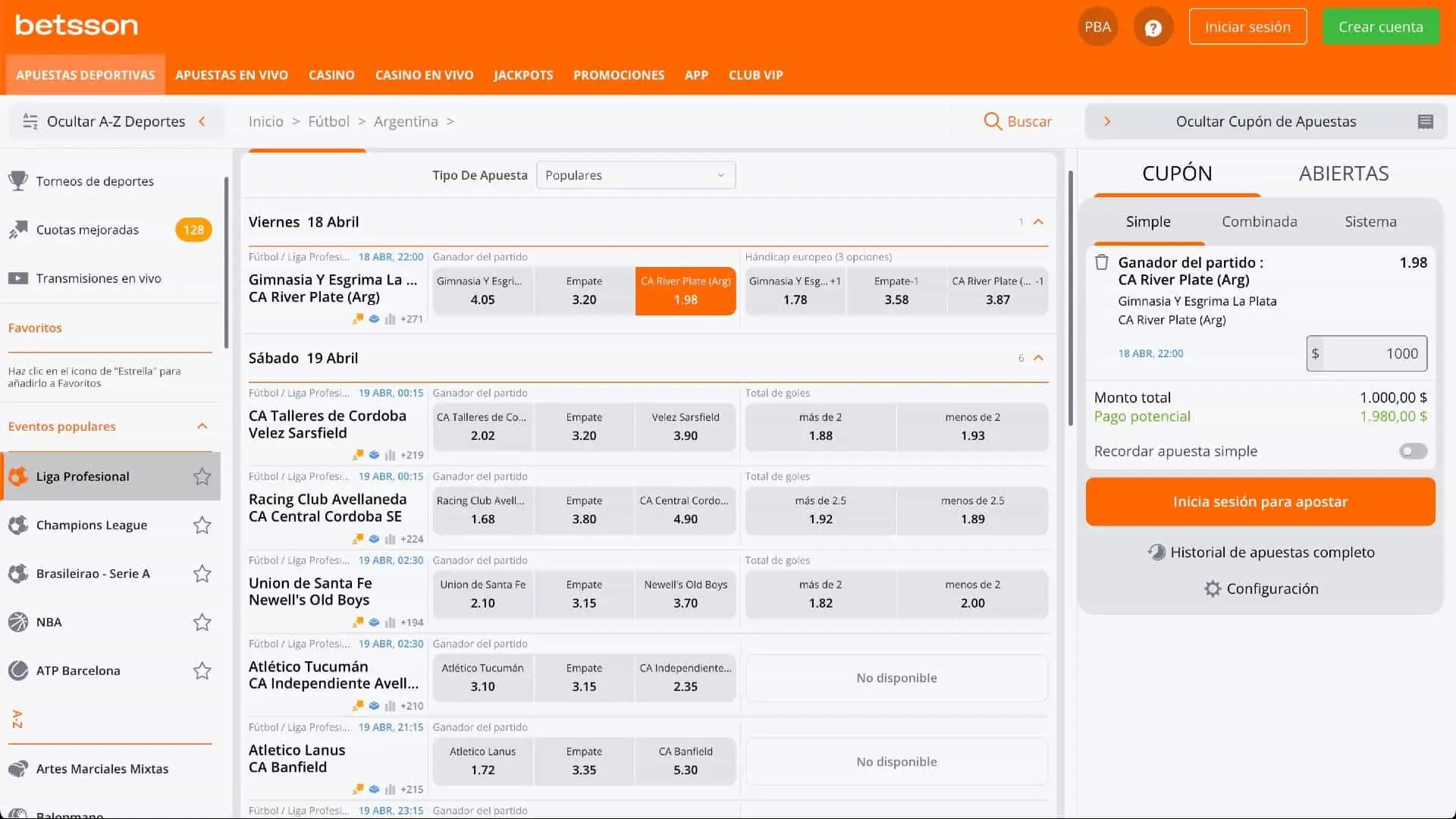The height and width of the screenshot is (819, 1456).
Task: Delete the River Plate bet with trash icon
Action: 1101,262
